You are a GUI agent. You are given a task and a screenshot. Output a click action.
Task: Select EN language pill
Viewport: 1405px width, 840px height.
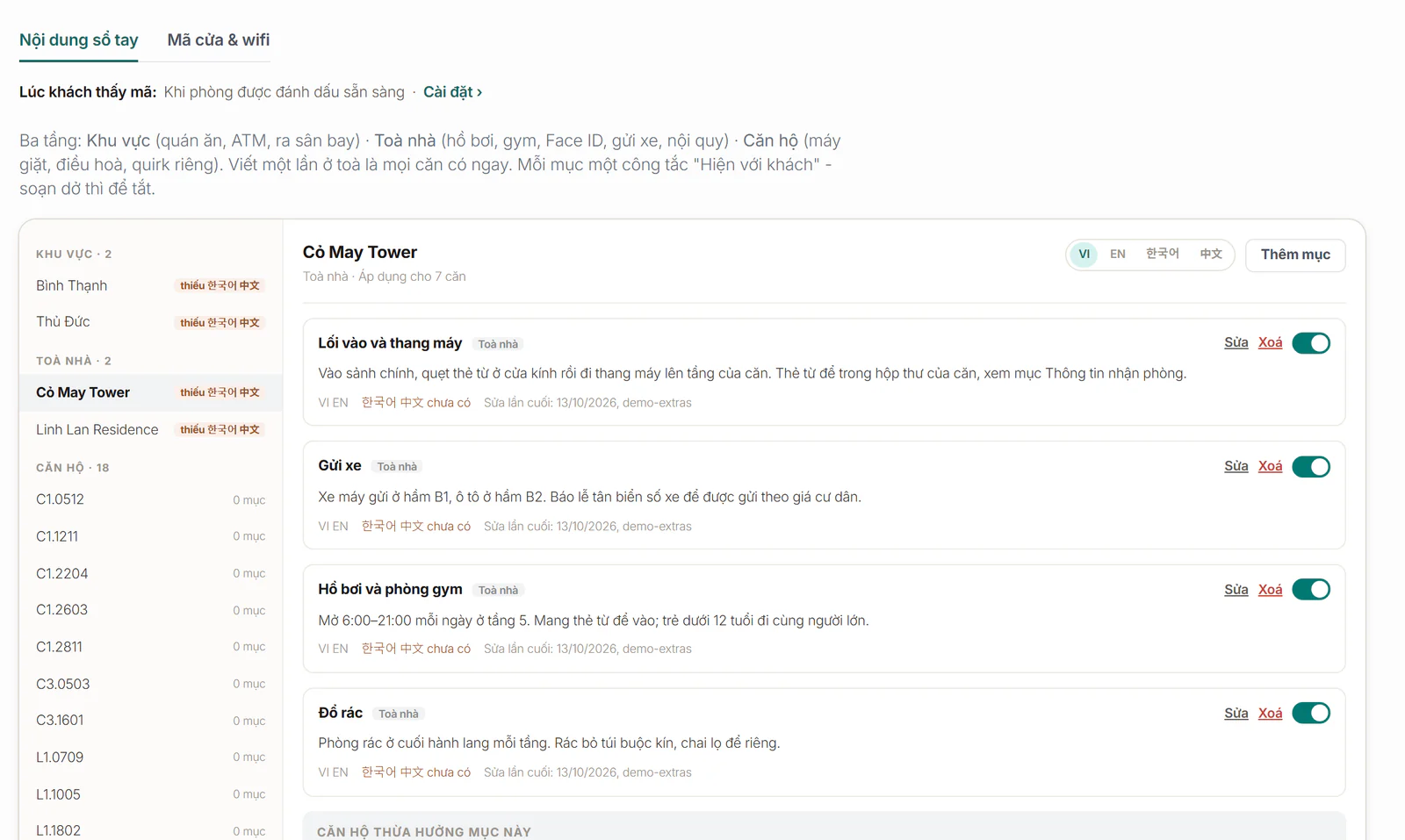pos(1118,255)
